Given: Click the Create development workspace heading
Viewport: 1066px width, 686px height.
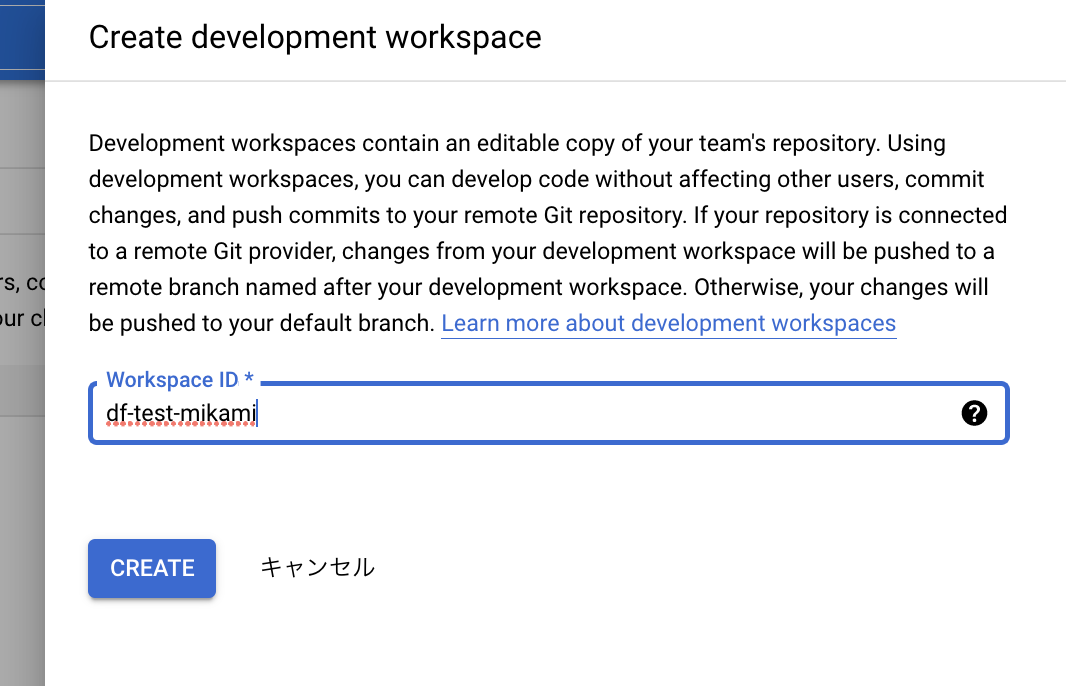Looking at the screenshot, I should coord(315,37).
